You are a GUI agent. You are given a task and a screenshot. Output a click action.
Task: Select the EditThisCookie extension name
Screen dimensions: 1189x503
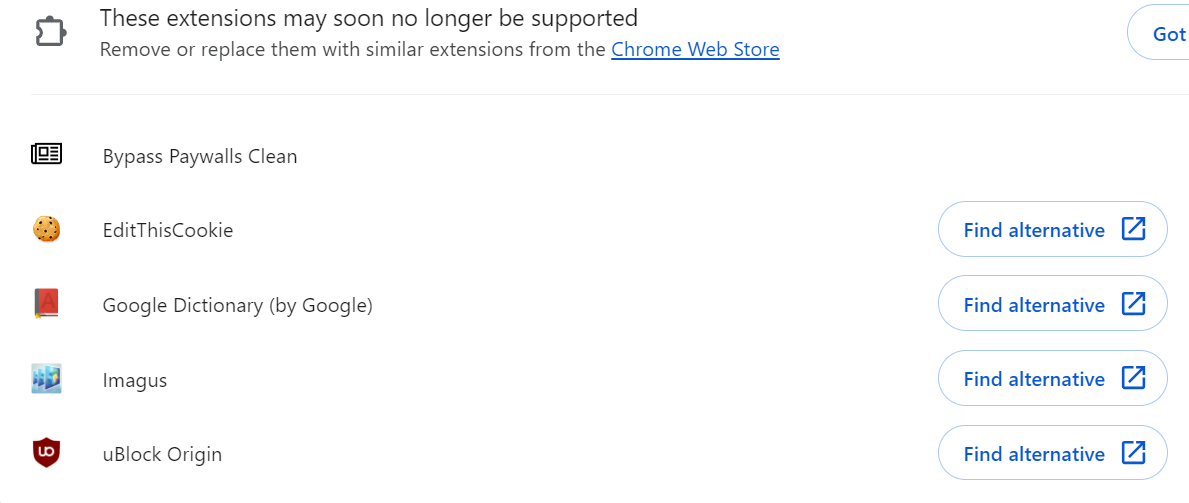coord(168,231)
